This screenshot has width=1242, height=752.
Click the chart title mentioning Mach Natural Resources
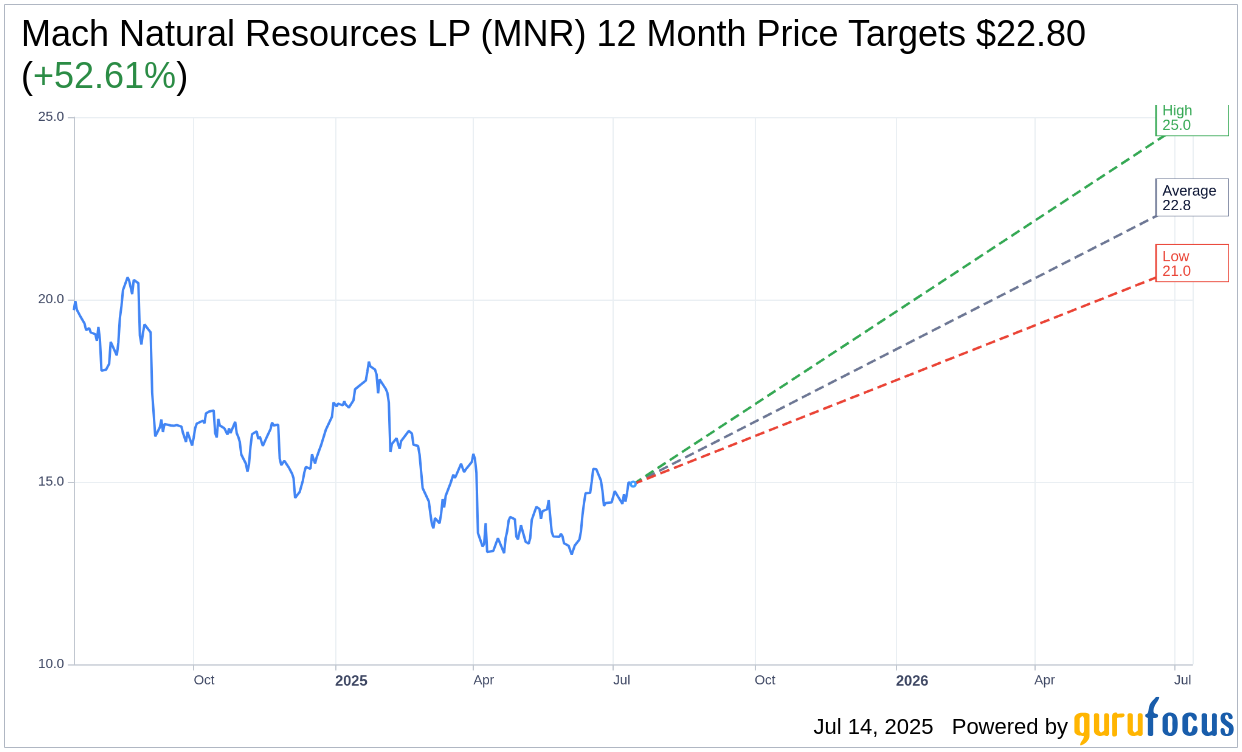coord(553,54)
